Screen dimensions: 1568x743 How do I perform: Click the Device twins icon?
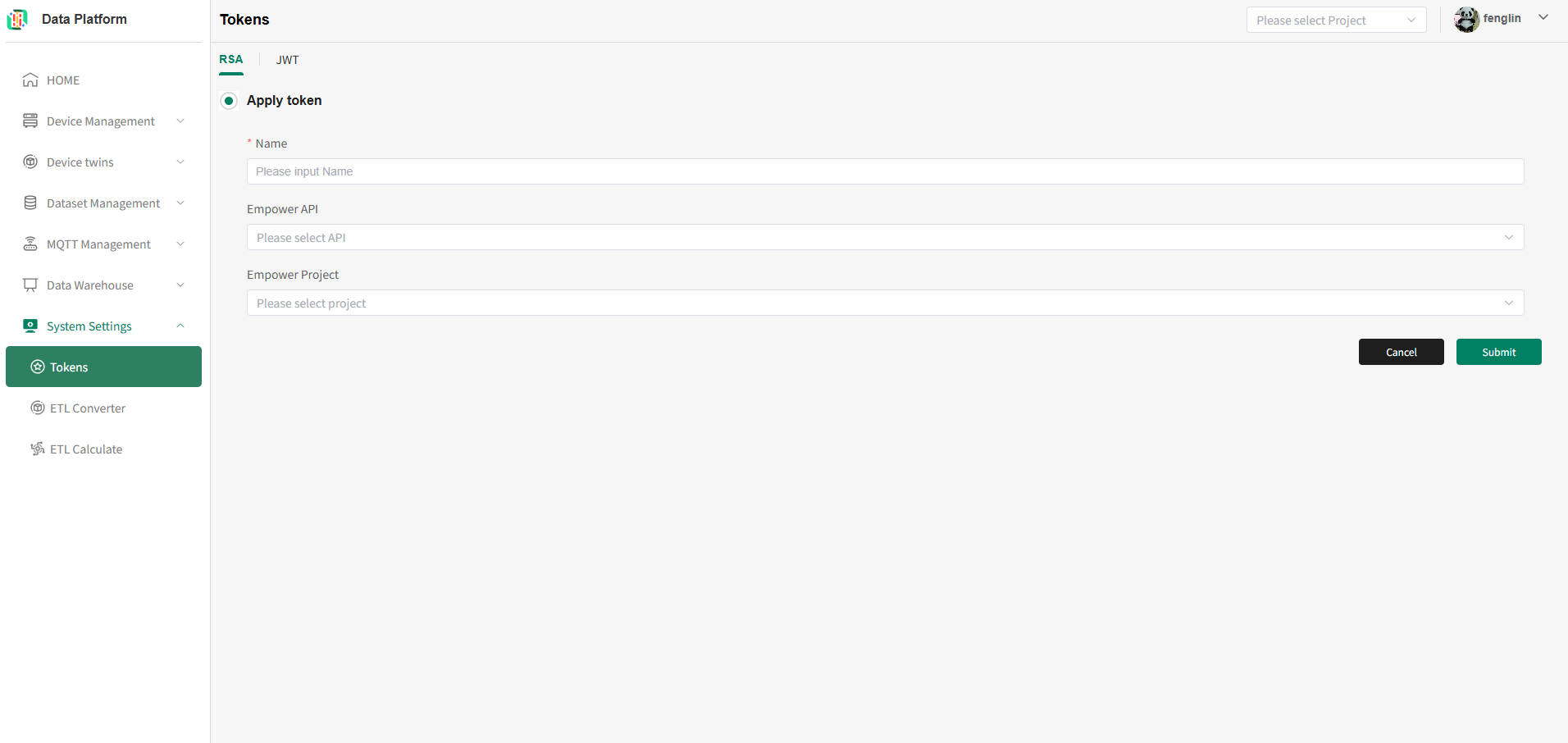coord(30,162)
